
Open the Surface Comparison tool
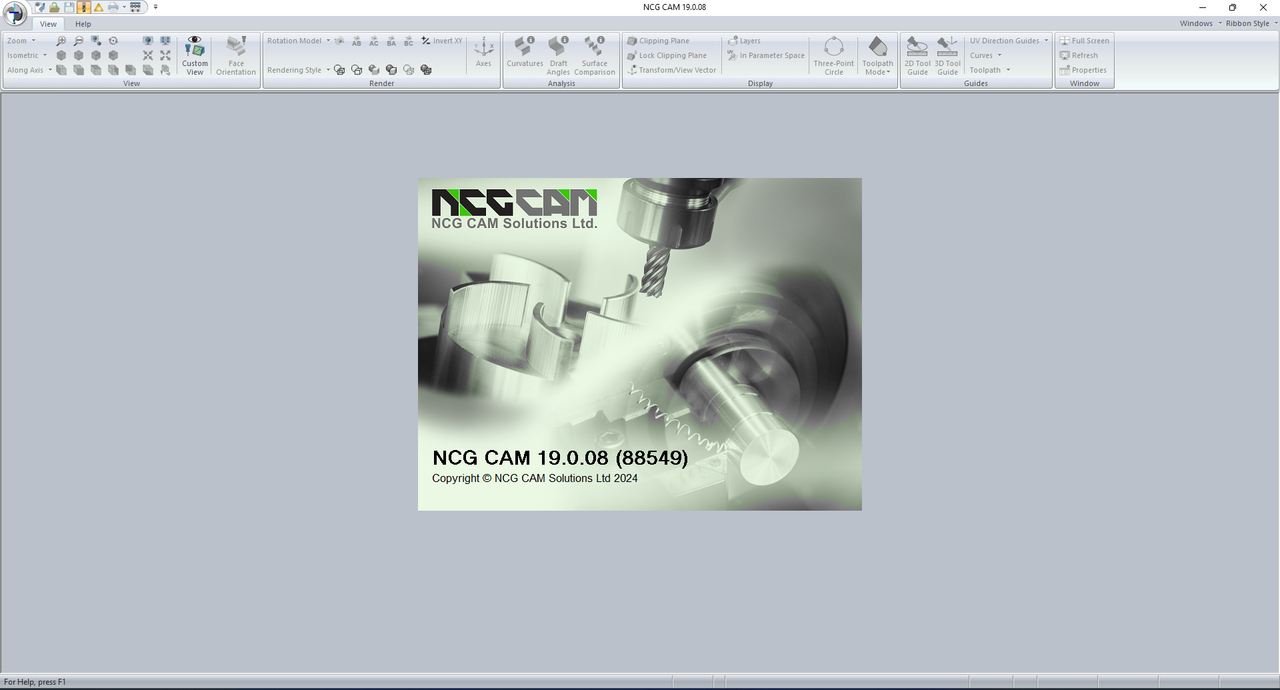click(594, 55)
